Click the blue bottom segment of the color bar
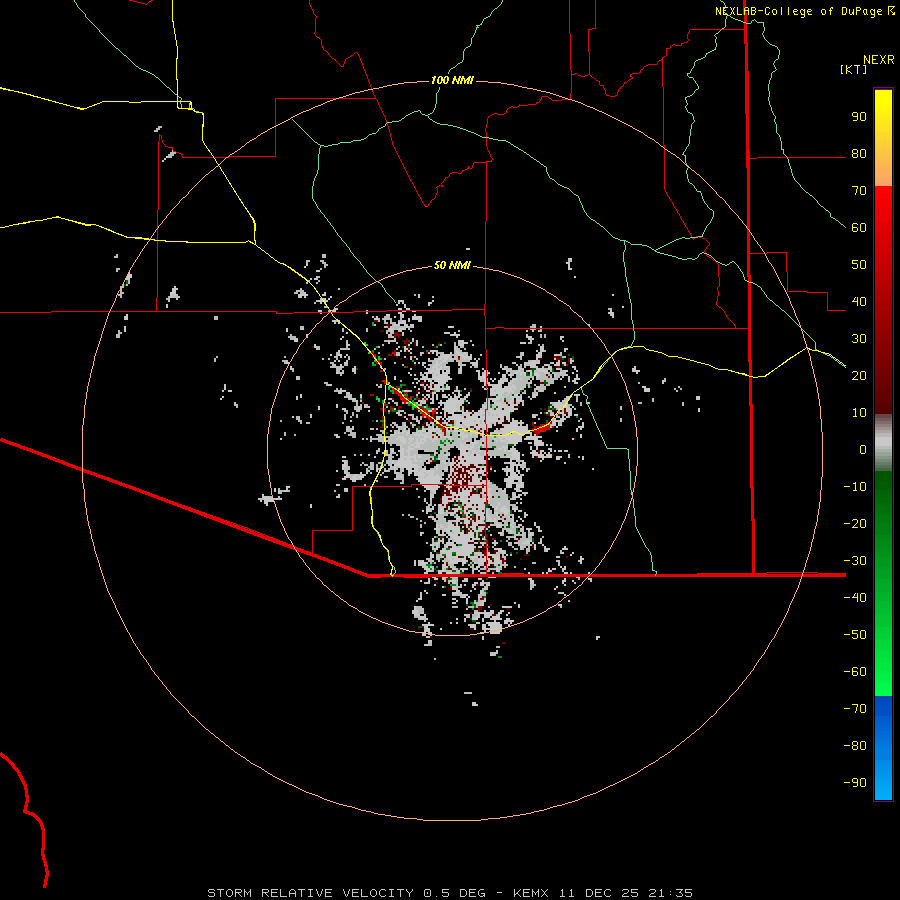Screen dimensions: 900x900 [x=883, y=747]
